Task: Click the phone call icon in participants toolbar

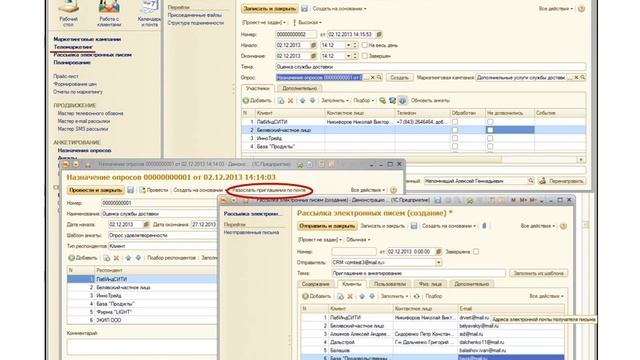Action: [x=392, y=100]
